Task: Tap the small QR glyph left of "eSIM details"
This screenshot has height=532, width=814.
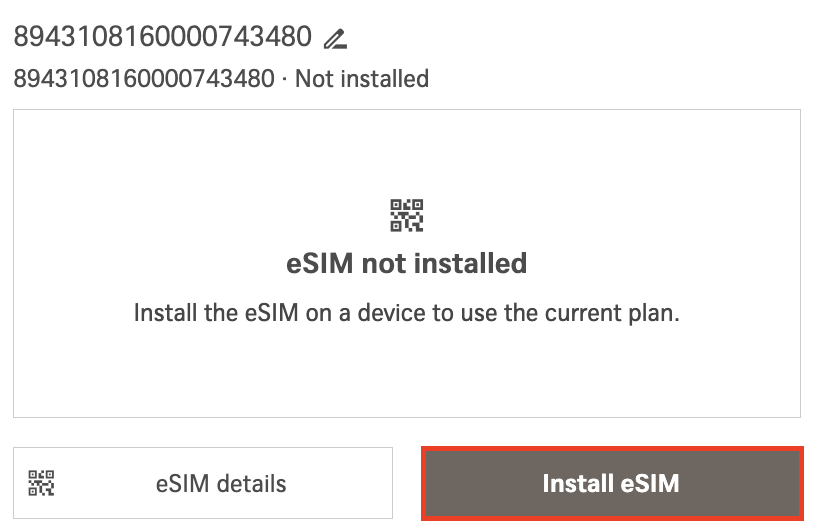Action: (x=41, y=484)
